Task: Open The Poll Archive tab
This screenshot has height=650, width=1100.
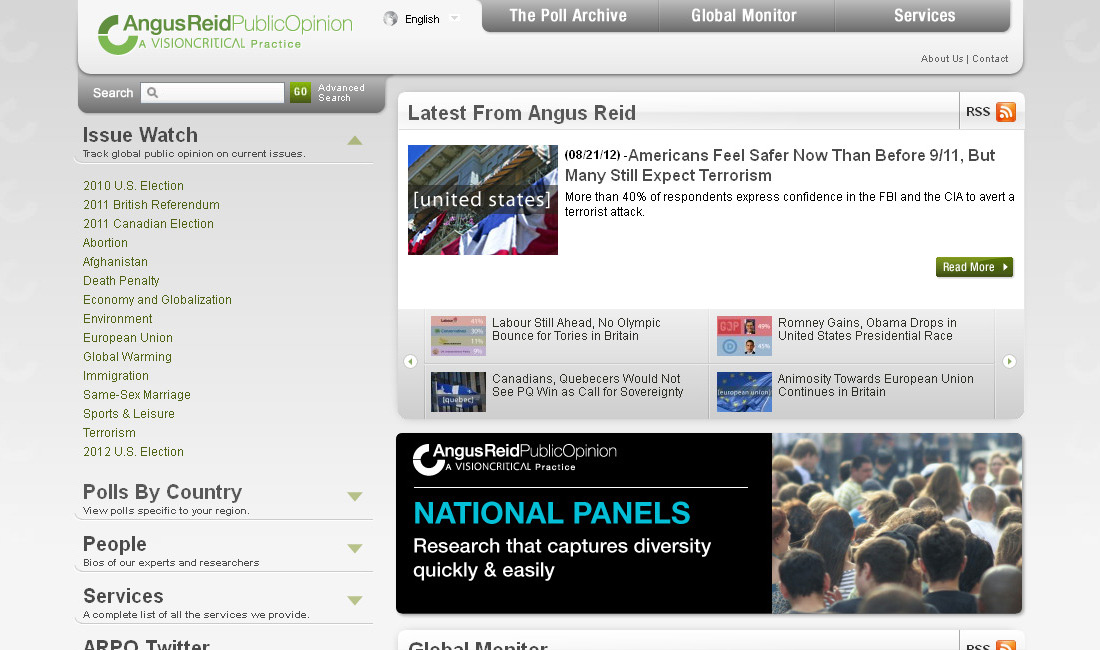Action: point(568,15)
